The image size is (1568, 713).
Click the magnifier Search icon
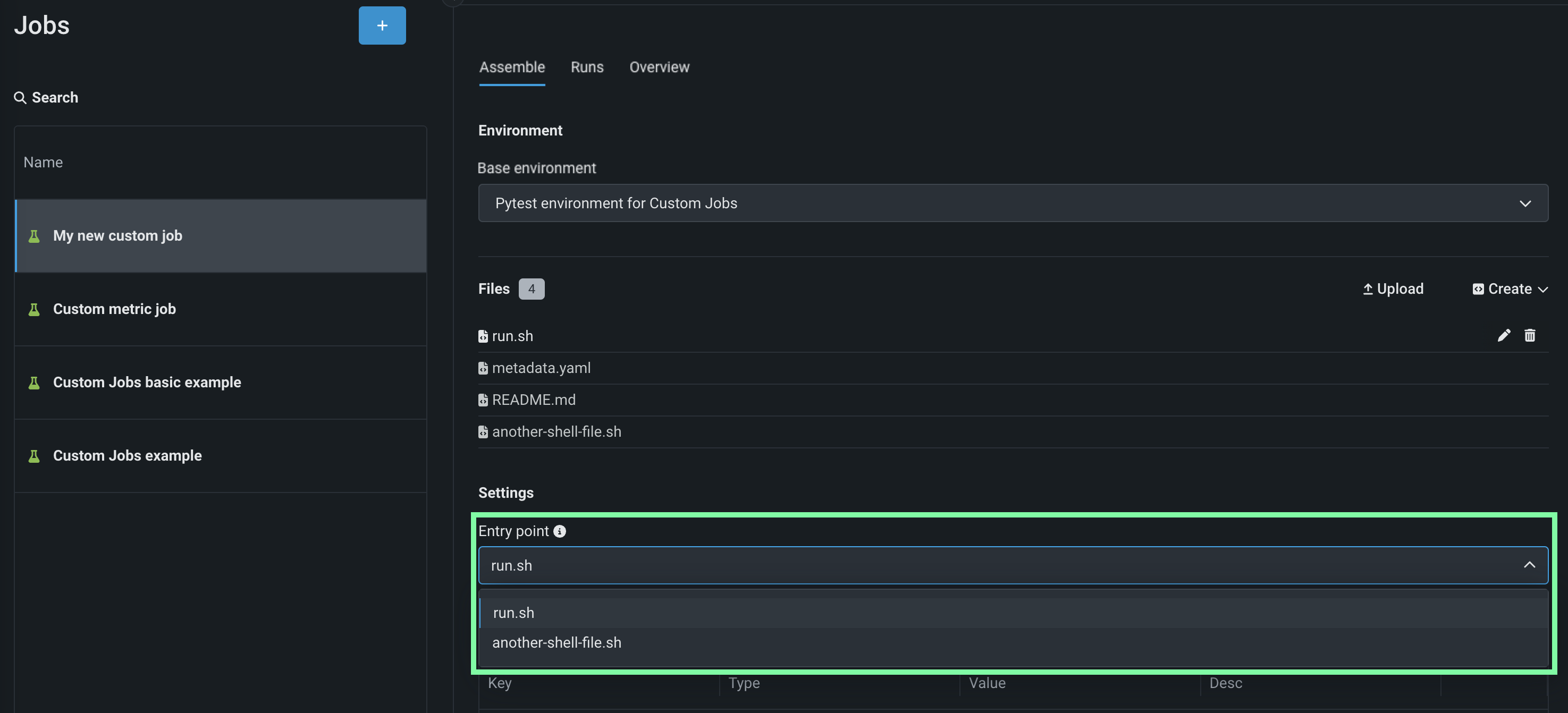[x=20, y=98]
